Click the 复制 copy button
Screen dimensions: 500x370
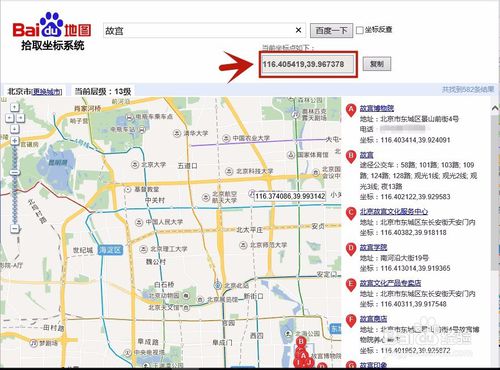pyautogui.click(x=377, y=64)
